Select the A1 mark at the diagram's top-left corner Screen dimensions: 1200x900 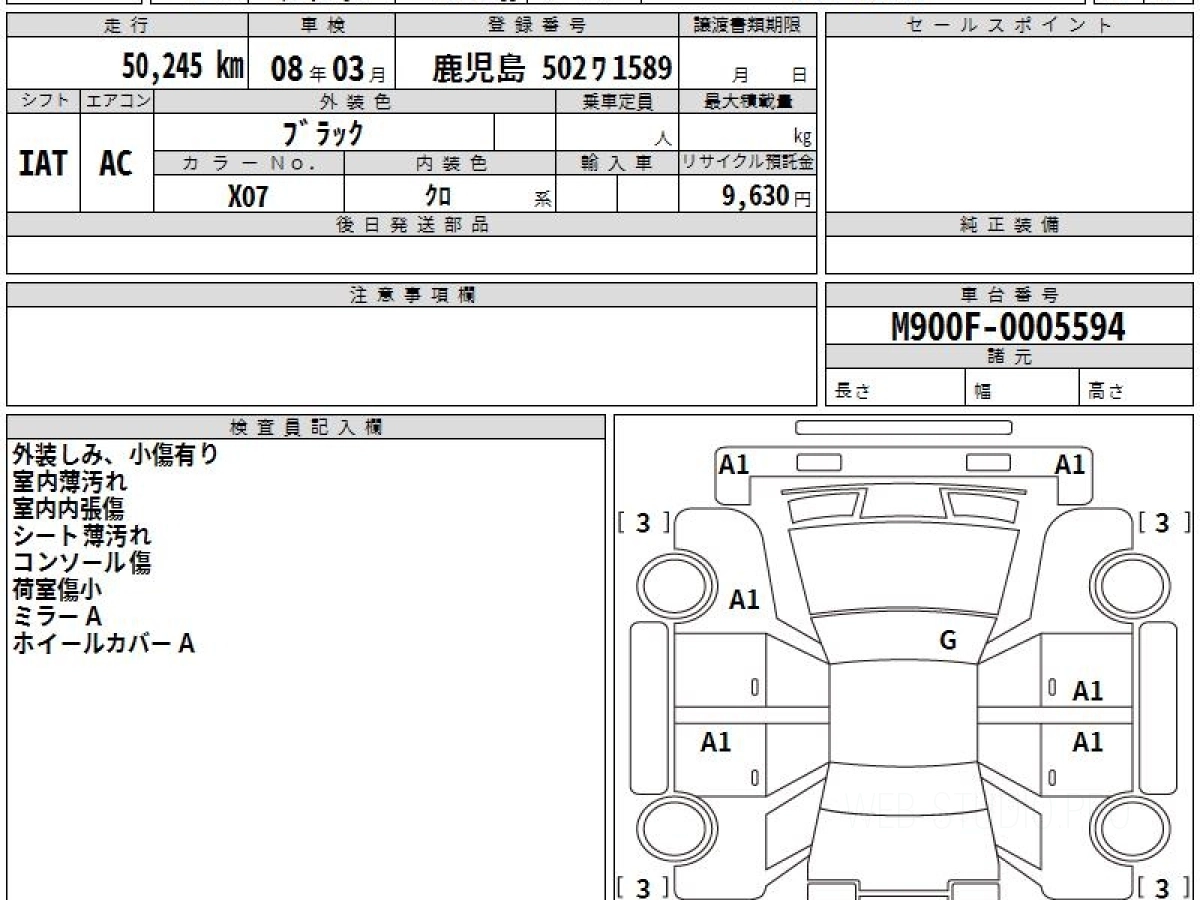pyautogui.click(x=734, y=464)
